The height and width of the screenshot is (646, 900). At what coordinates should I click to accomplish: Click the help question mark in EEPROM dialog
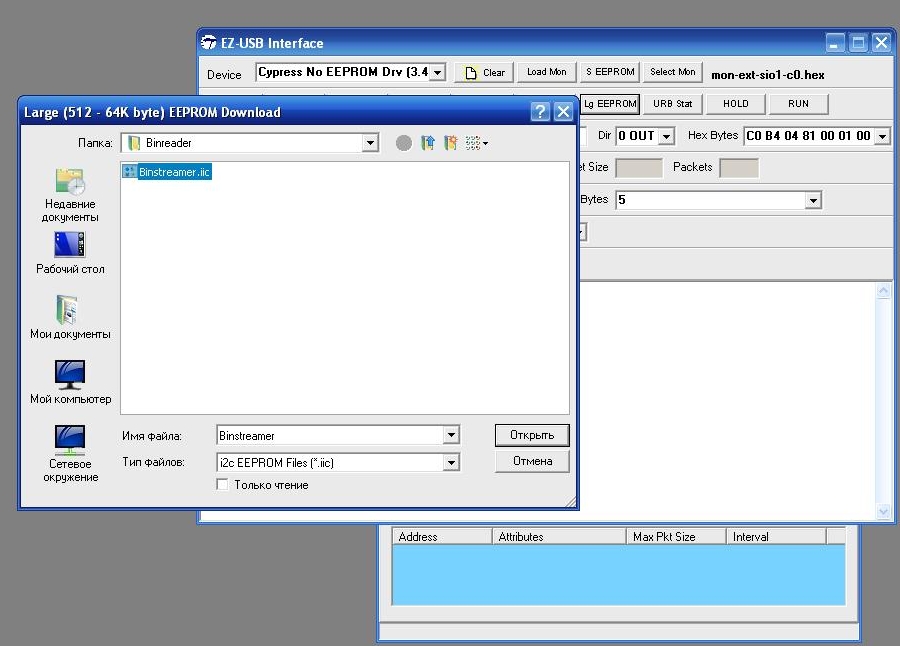point(540,112)
